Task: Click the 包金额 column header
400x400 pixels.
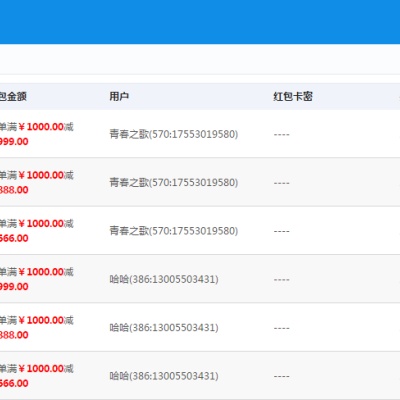Action: coord(13,97)
